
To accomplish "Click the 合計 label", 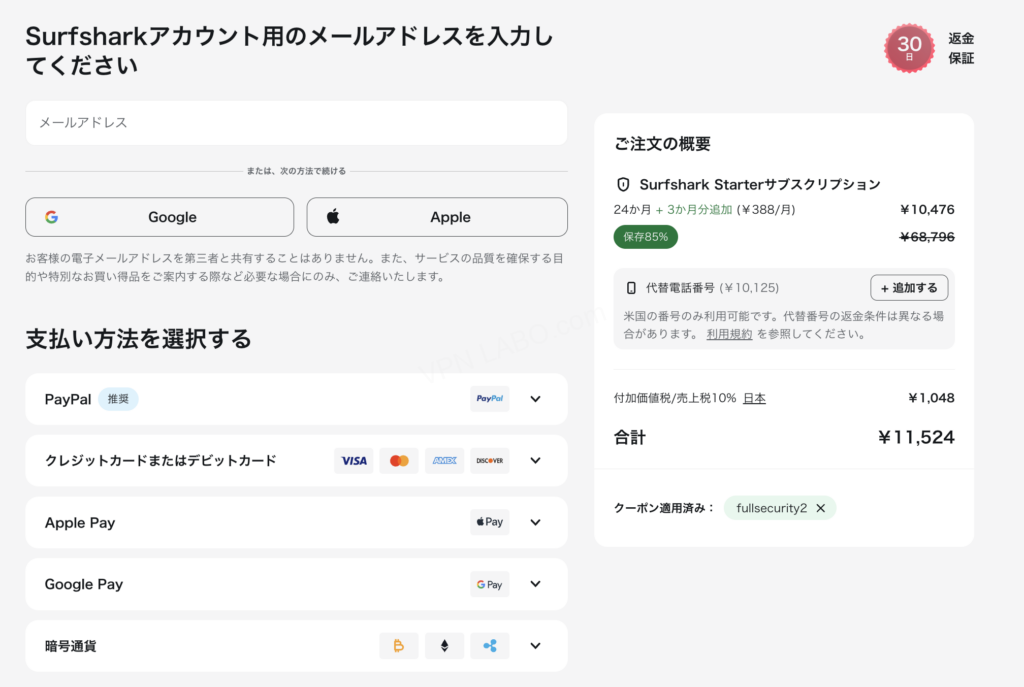I will click(630, 438).
